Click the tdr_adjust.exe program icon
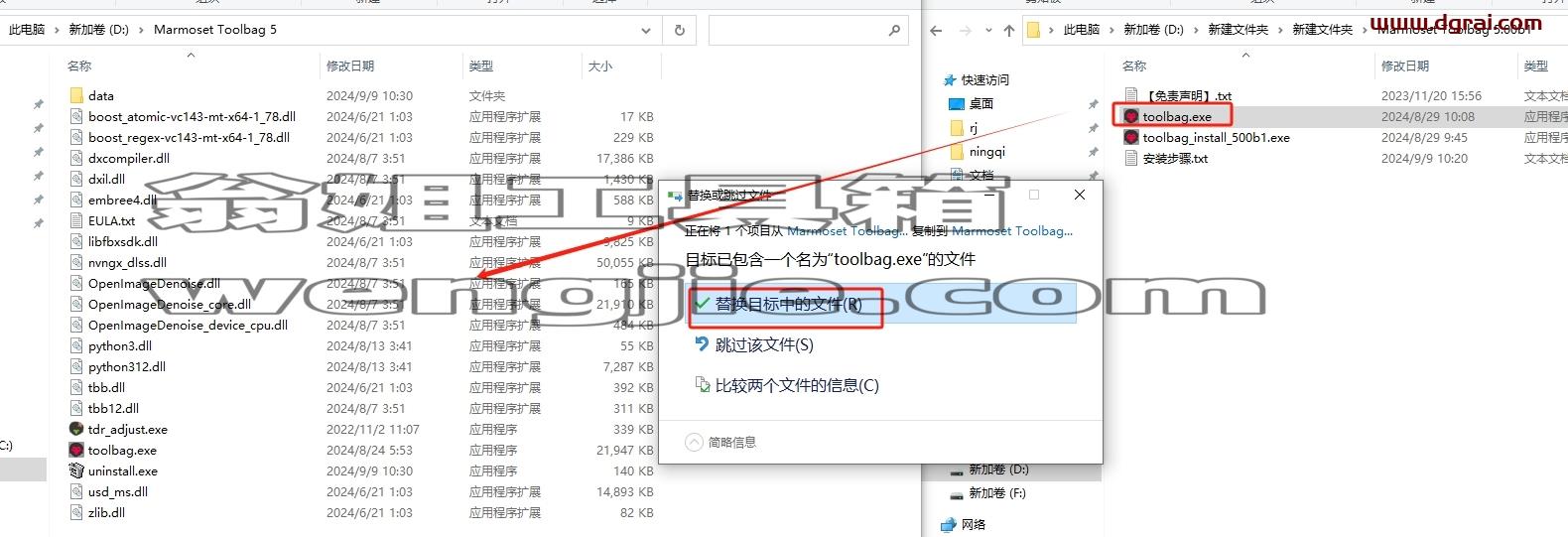The image size is (1568, 537). (76, 429)
